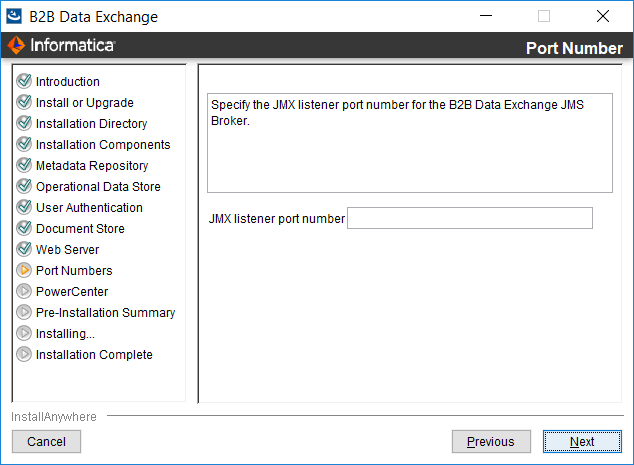
Task: Select the Document Store label
Action: tap(80, 229)
